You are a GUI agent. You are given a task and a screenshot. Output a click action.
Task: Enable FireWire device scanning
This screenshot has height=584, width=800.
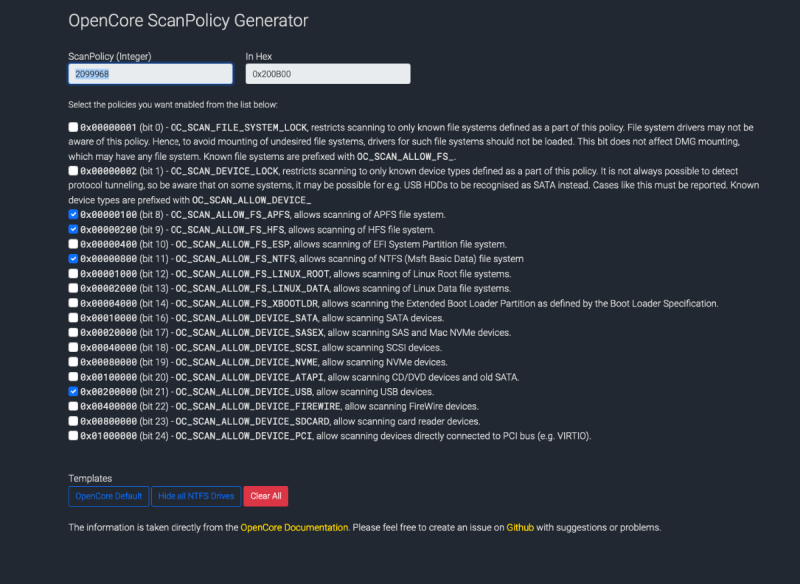pyautogui.click(x=72, y=407)
